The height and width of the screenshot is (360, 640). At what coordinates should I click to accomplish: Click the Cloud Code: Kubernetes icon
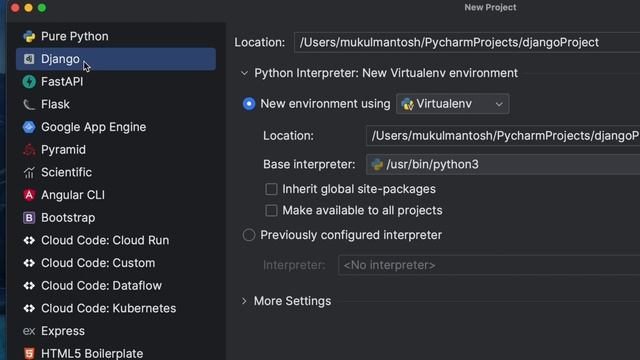(29, 309)
